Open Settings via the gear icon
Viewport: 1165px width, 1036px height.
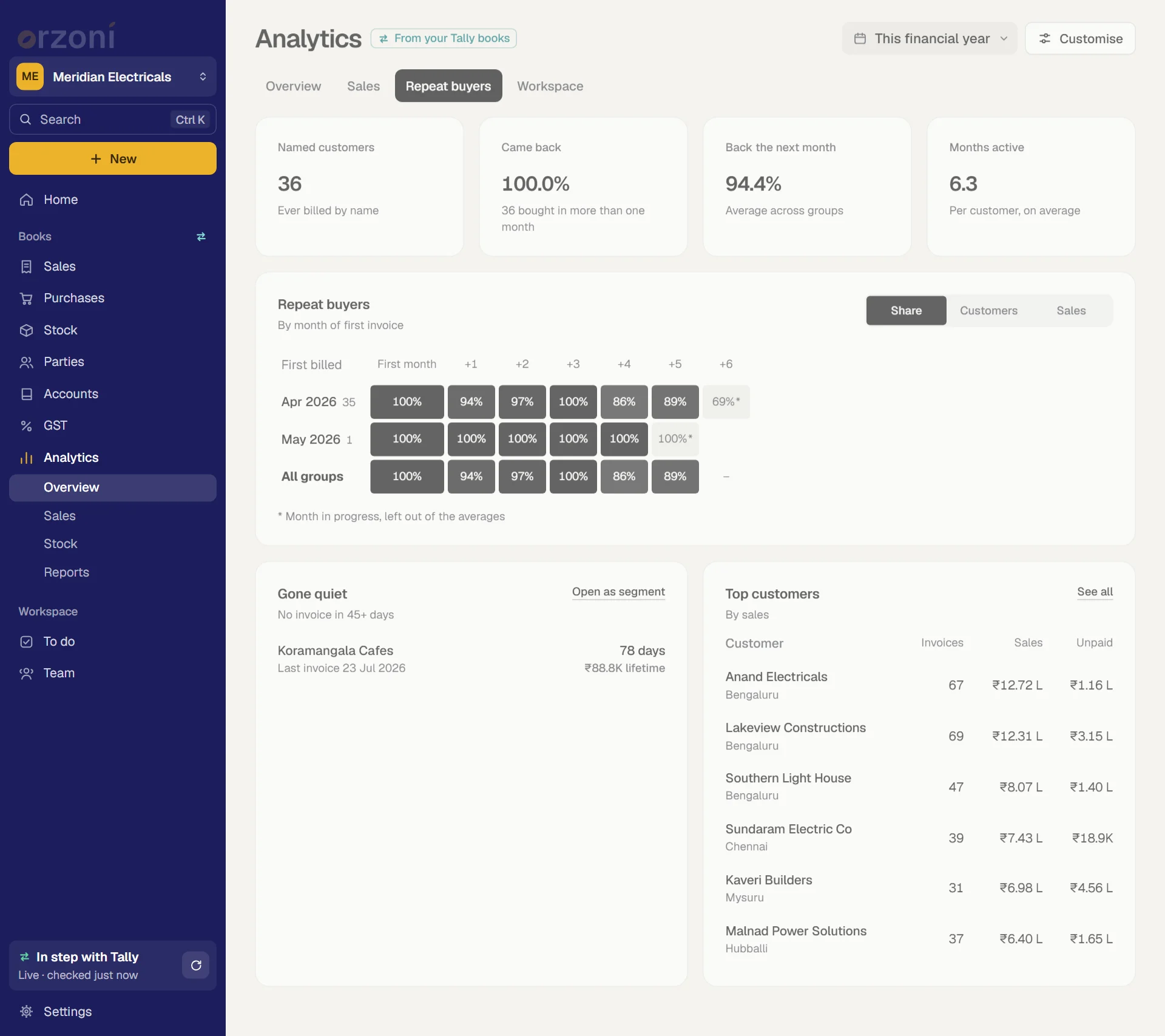(26, 1011)
